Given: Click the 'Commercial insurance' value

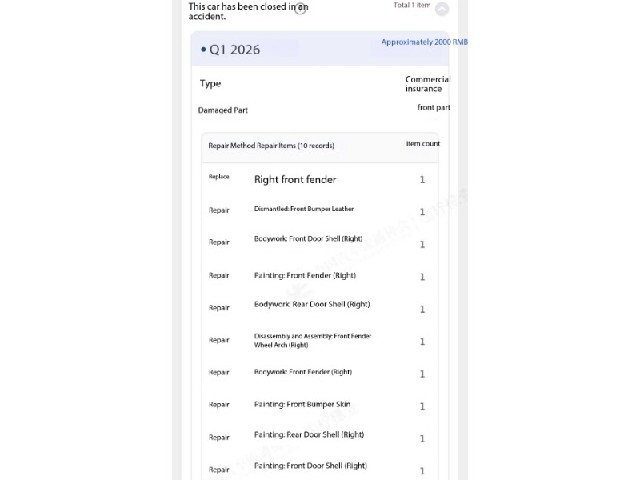Looking at the screenshot, I should click(427, 84).
